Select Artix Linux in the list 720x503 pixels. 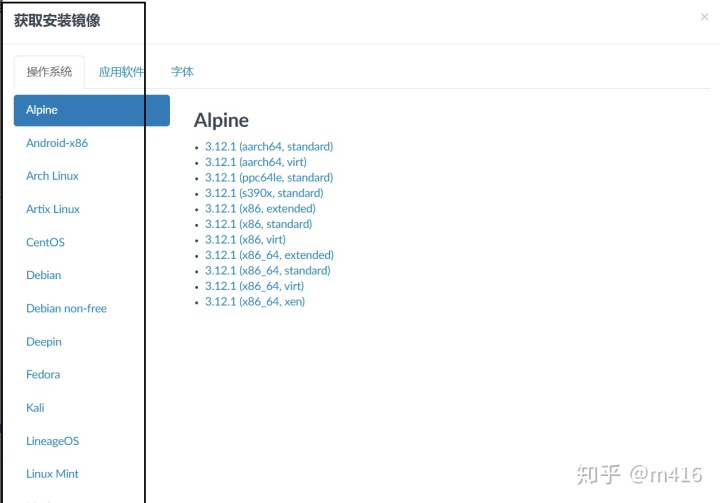(x=53, y=209)
